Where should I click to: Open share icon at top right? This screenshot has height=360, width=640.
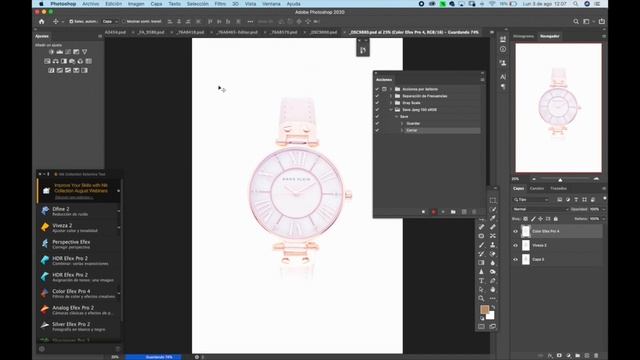coord(602,21)
